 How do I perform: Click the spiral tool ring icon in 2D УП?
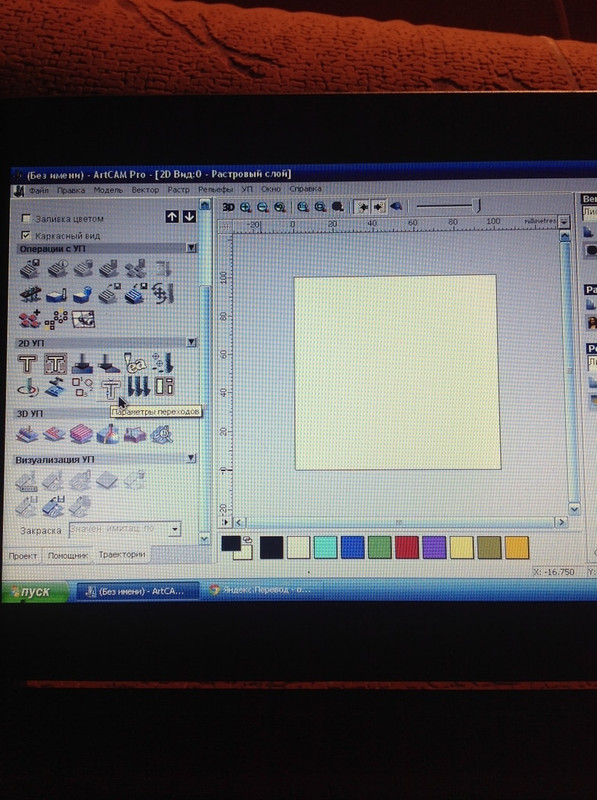[x=28, y=387]
